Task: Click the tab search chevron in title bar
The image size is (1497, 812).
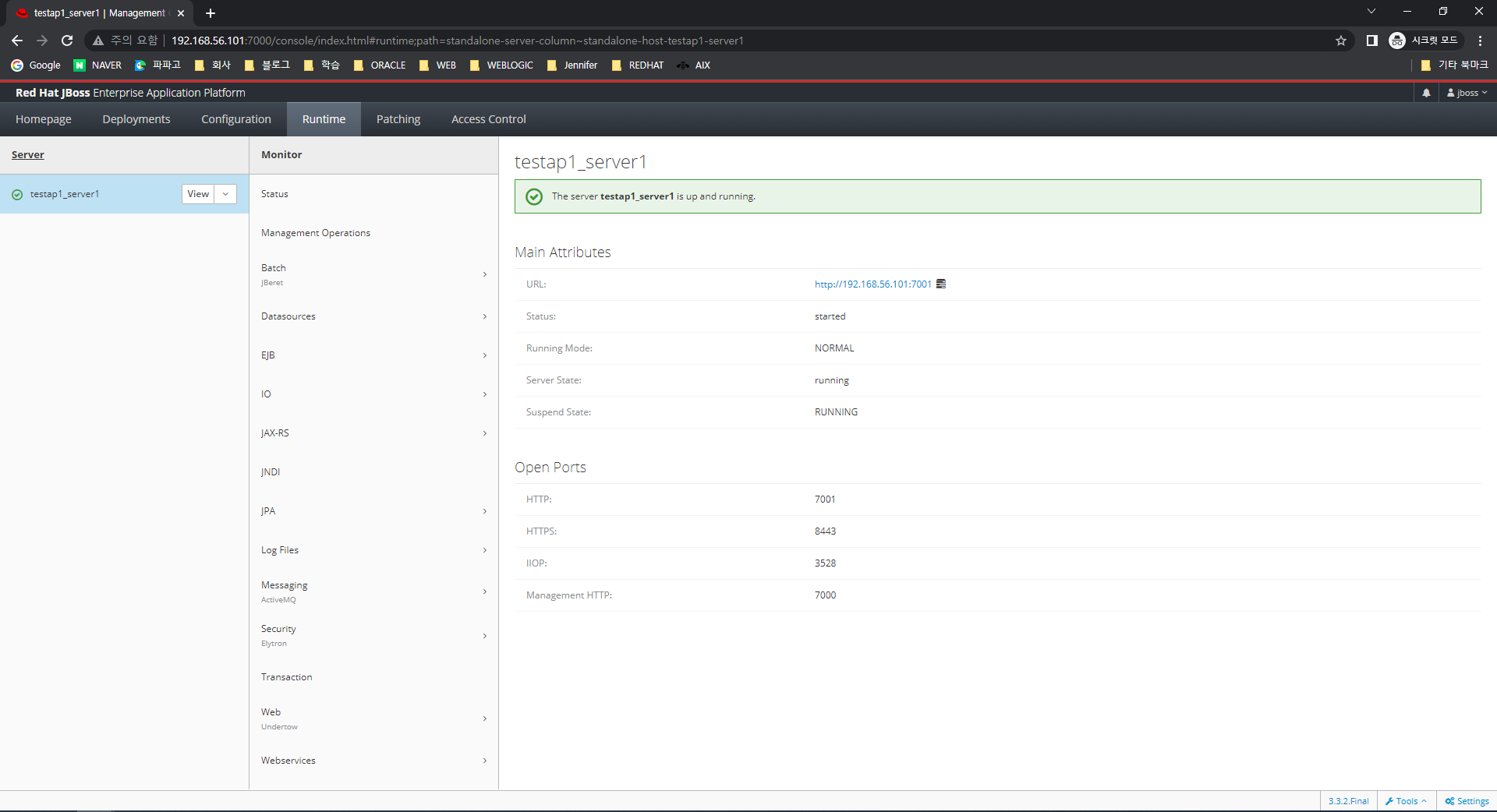Action: 1371,12
